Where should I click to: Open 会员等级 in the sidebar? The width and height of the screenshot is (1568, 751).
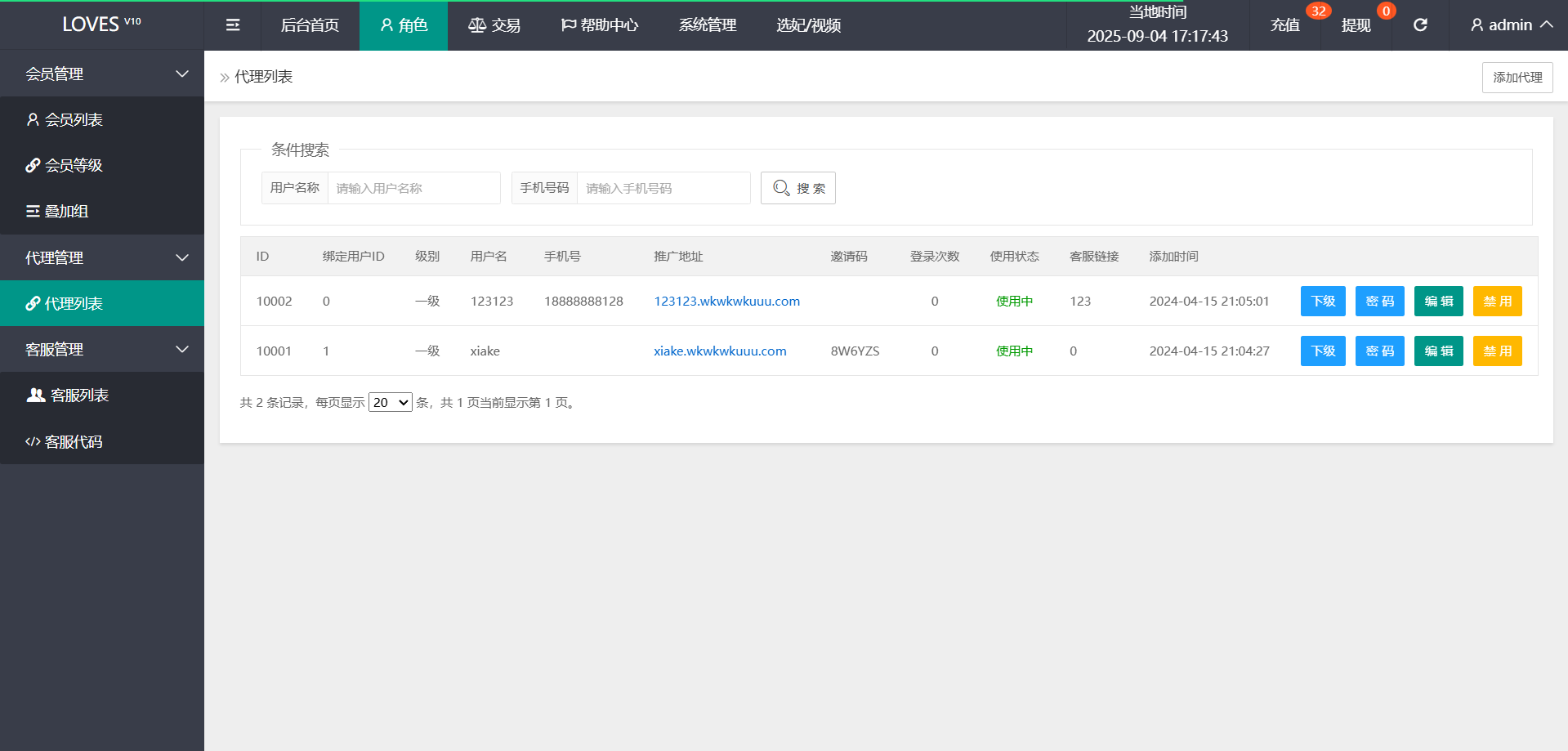coord(74,166)
